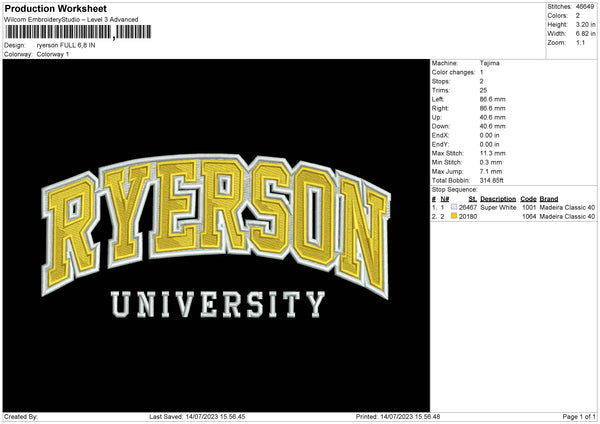Viewport: 600px width, 424px height.
Task: Click the Brand column header
Action: tap(549, 199)
